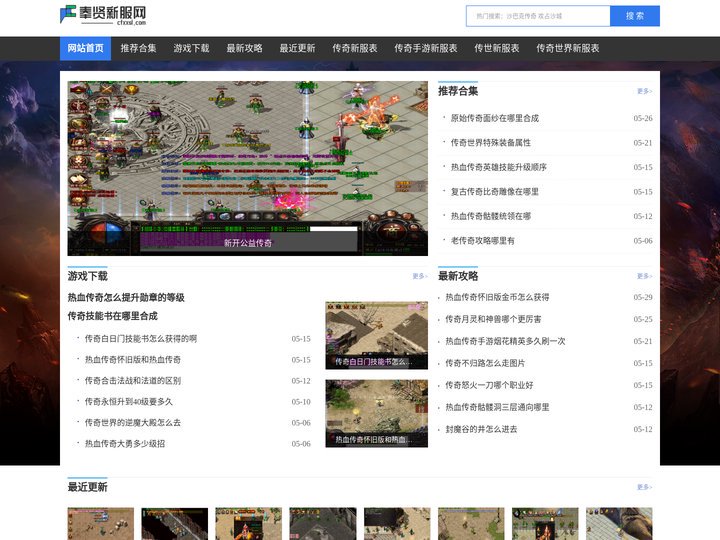This screenshot has width=720, height=540.
Task: Open article 传奇白日门技能书怎么获得的啊
Action: 141,339
